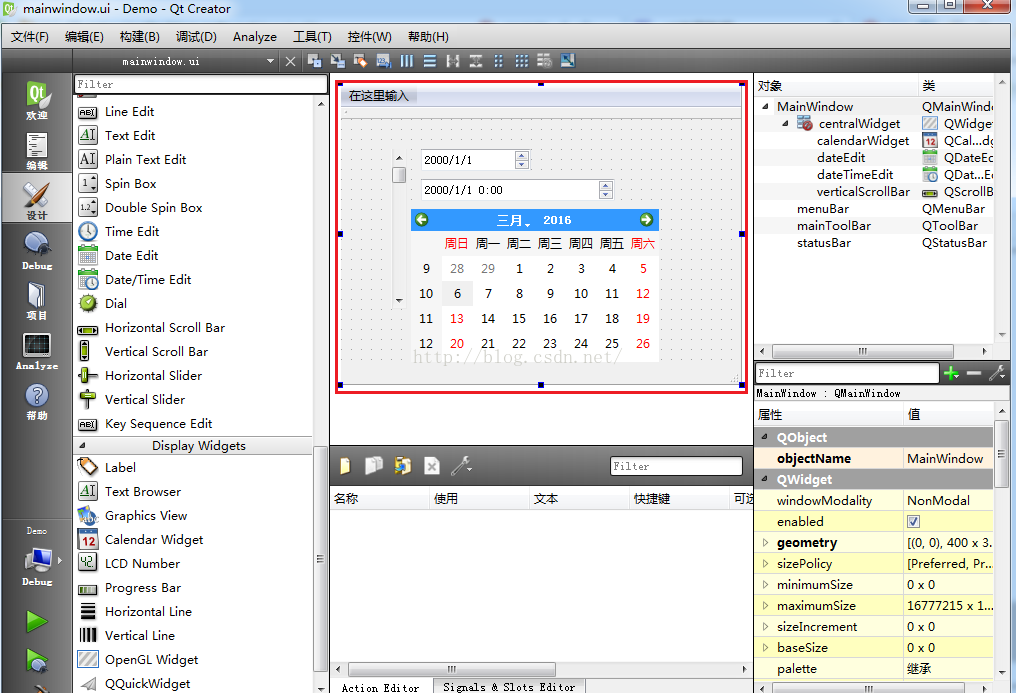Create a new action in Action Editor
This screenshot has height=693, width=1016.
345,466
